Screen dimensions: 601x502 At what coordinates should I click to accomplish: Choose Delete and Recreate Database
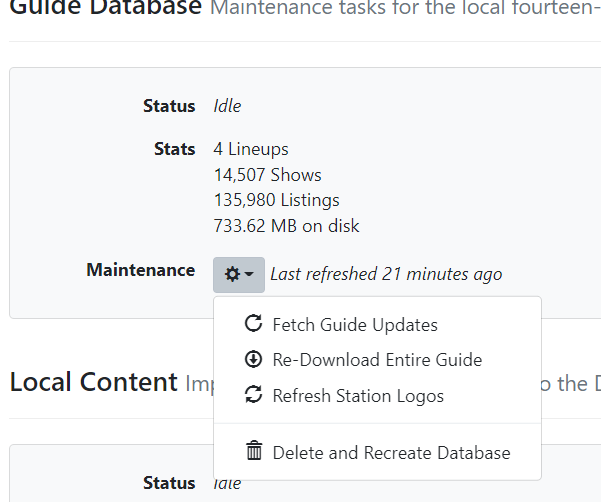[x=391, y=452]
